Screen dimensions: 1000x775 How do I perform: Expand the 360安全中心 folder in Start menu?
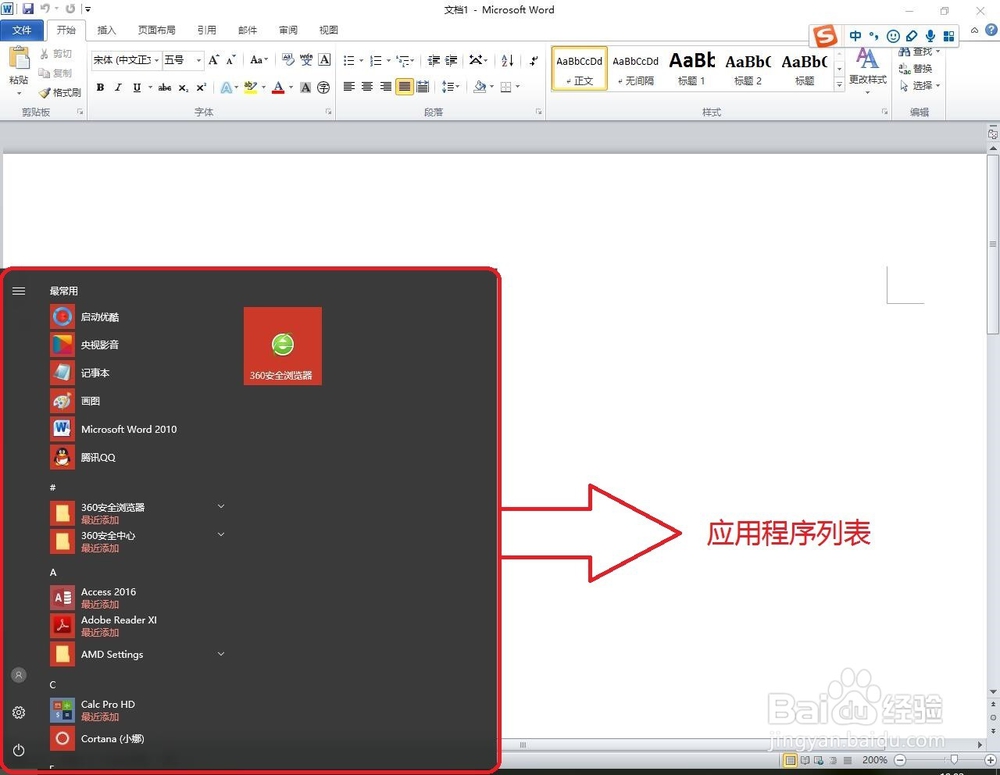(x=221, y=535)
